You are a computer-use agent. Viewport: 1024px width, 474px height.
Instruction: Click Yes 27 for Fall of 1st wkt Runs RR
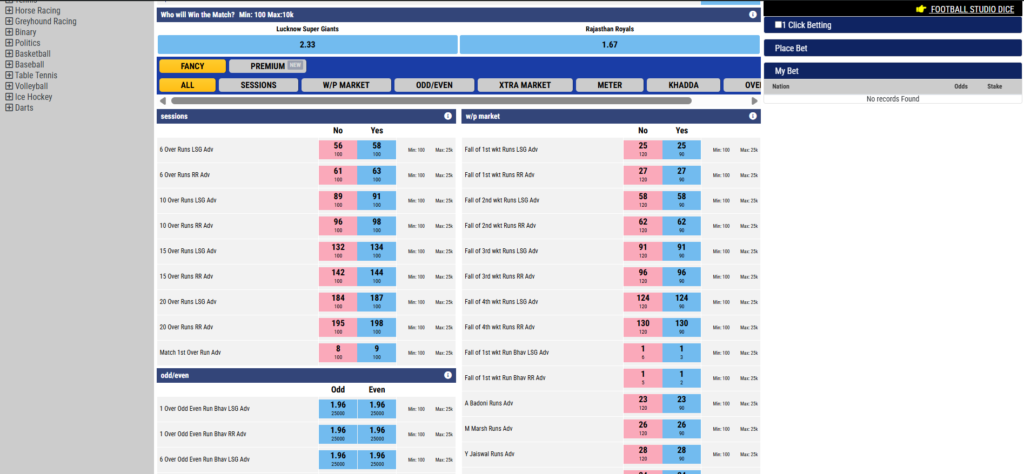pos(682,175)
